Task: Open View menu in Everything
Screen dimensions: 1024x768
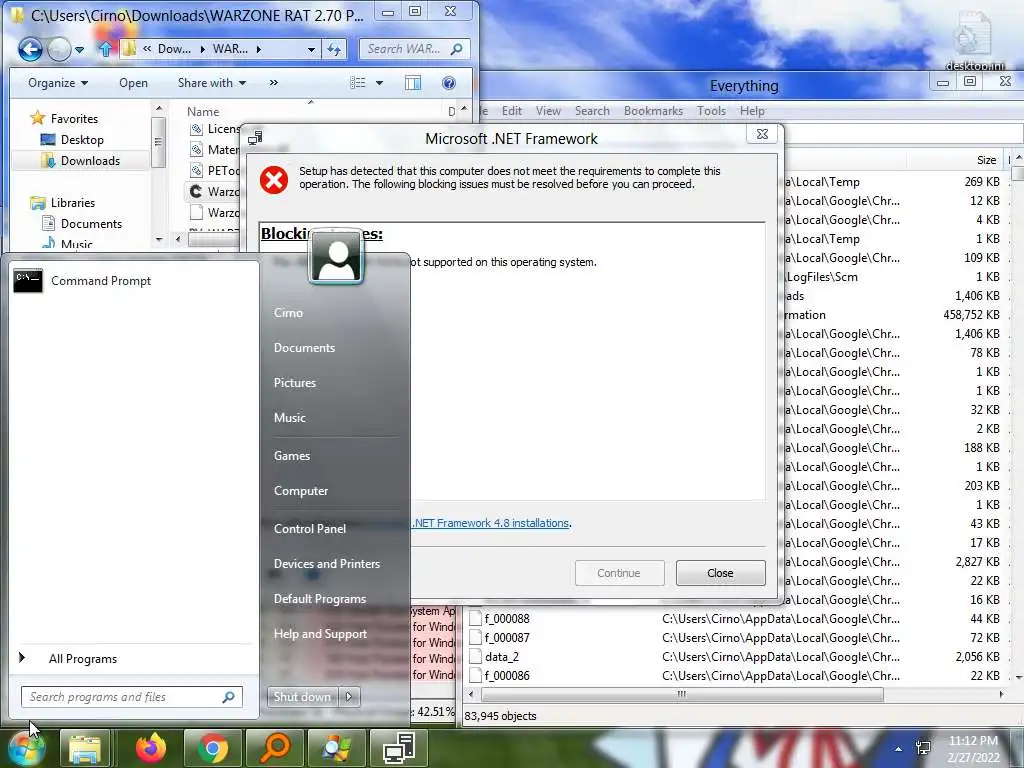Action: coord(548,111)
